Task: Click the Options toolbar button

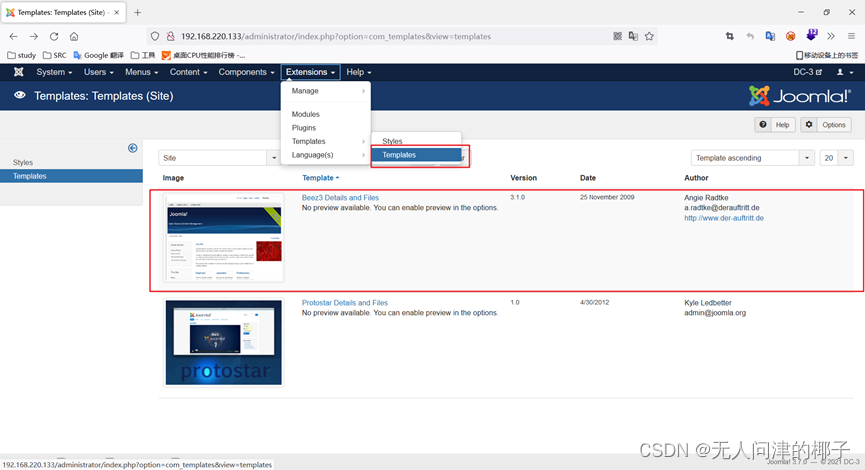Action: click(x=826, y=125)
